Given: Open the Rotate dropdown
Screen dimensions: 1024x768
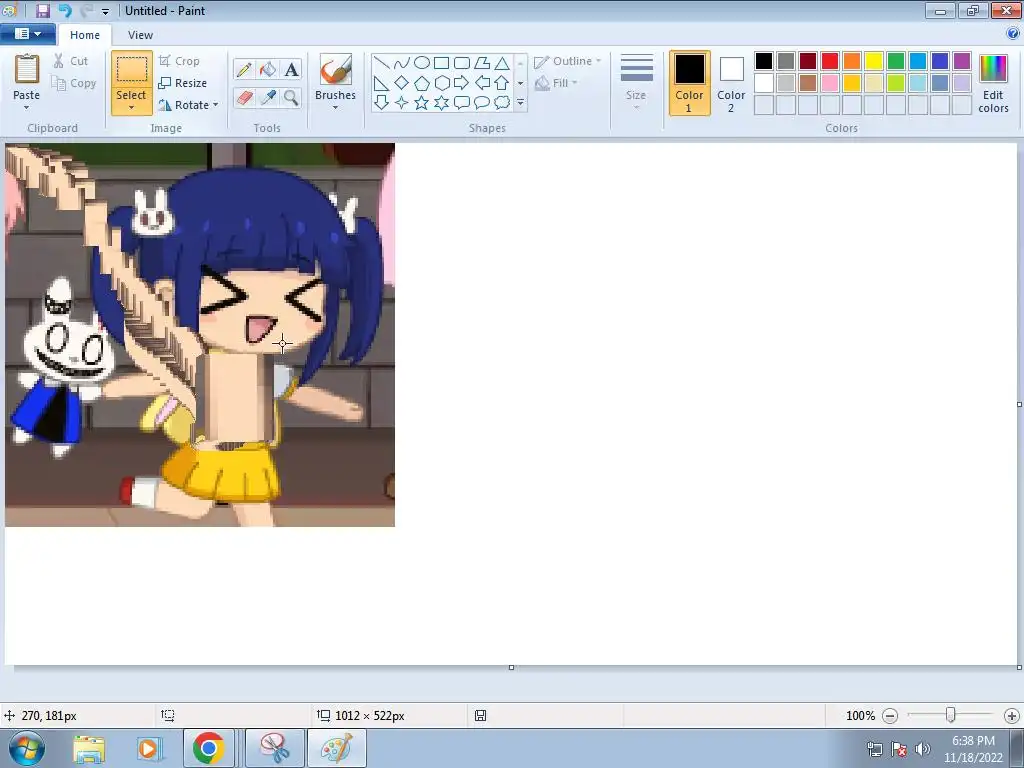Looking at the screenshot, I should pyautogui.click(x=188, y=104).
